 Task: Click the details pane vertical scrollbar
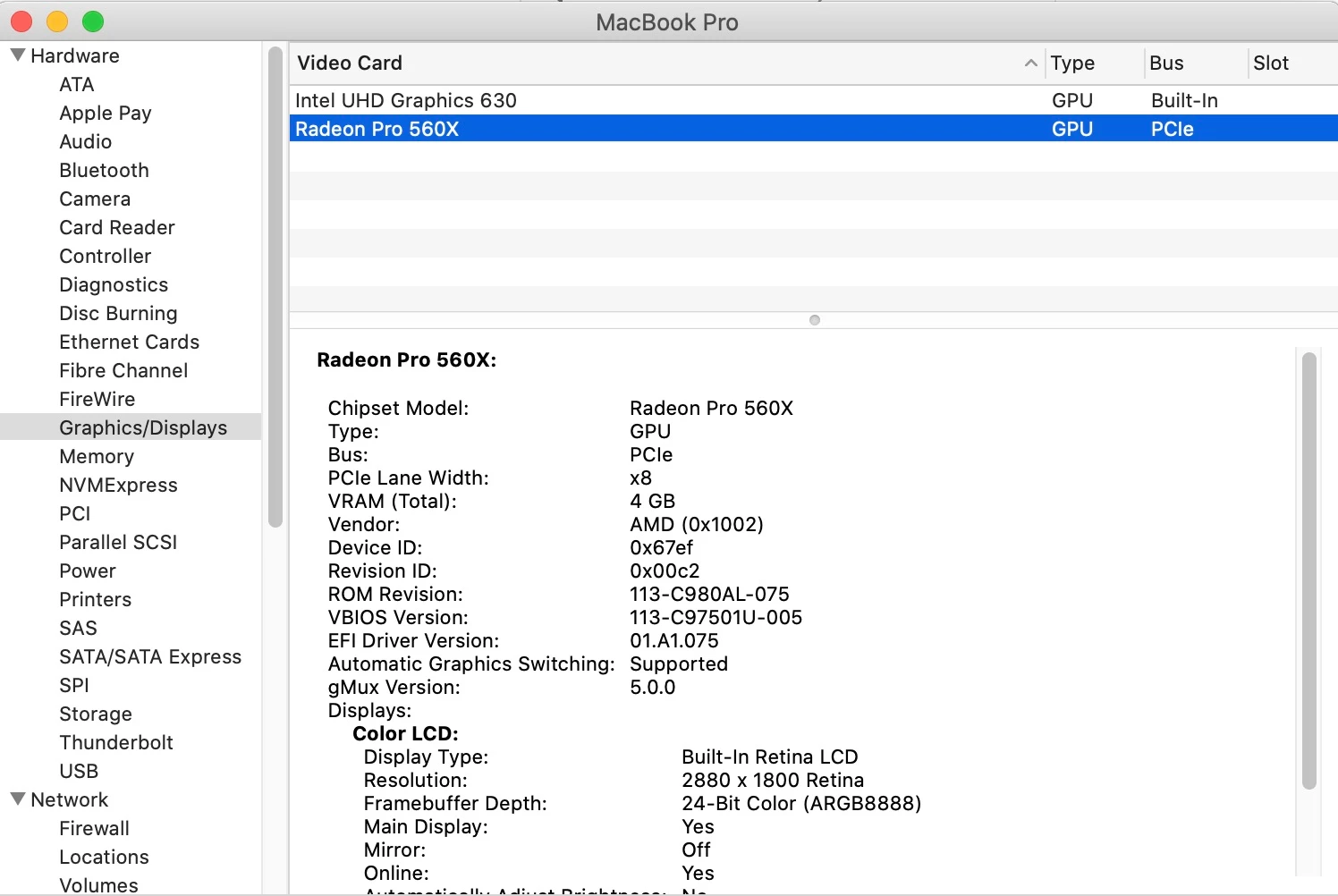1309,571
